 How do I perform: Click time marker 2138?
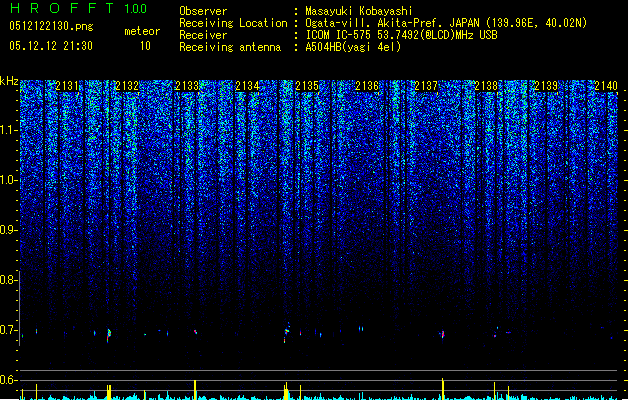coord(486,86)
